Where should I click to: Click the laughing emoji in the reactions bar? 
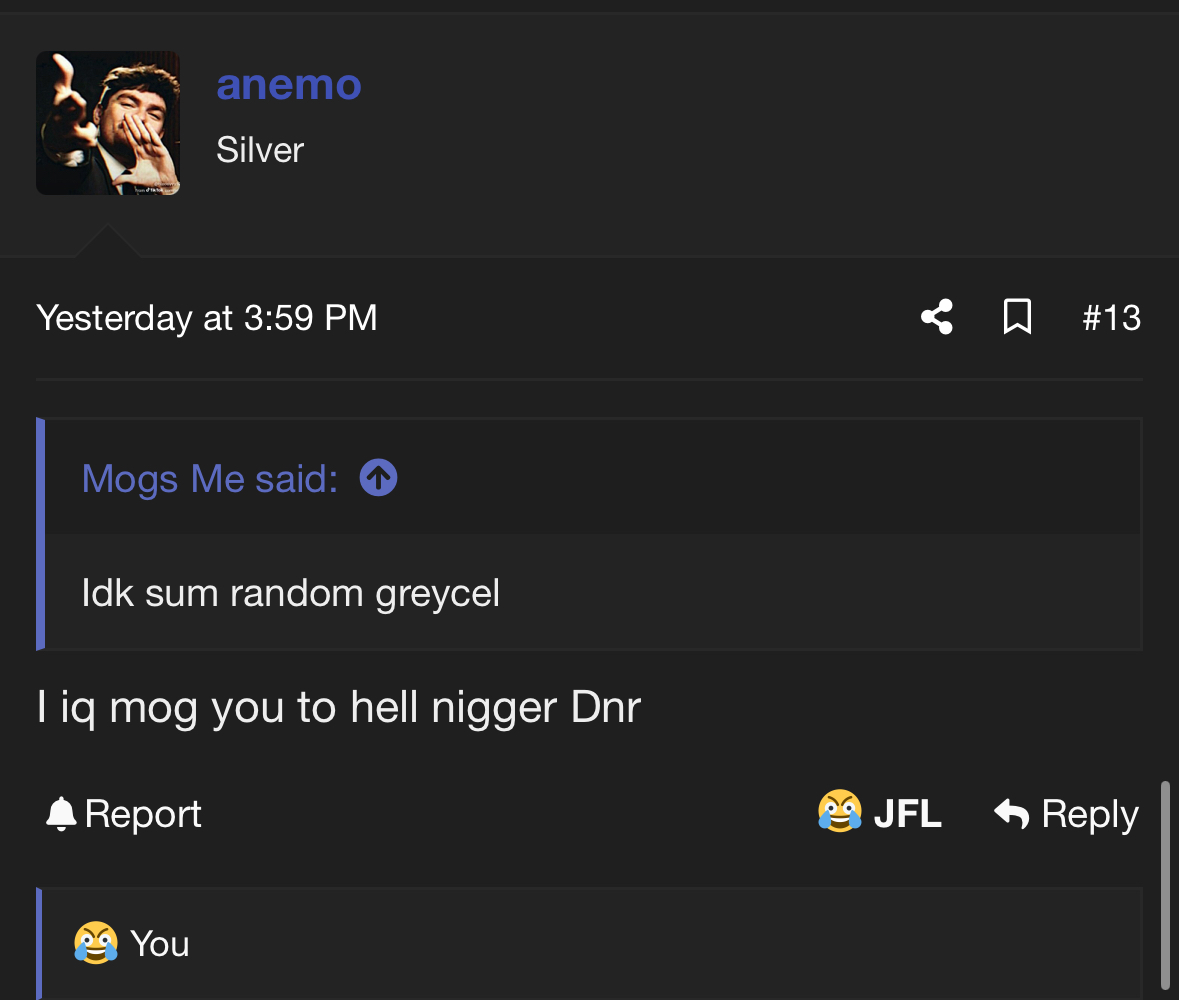pyautogui.click(x=95, y=943)
